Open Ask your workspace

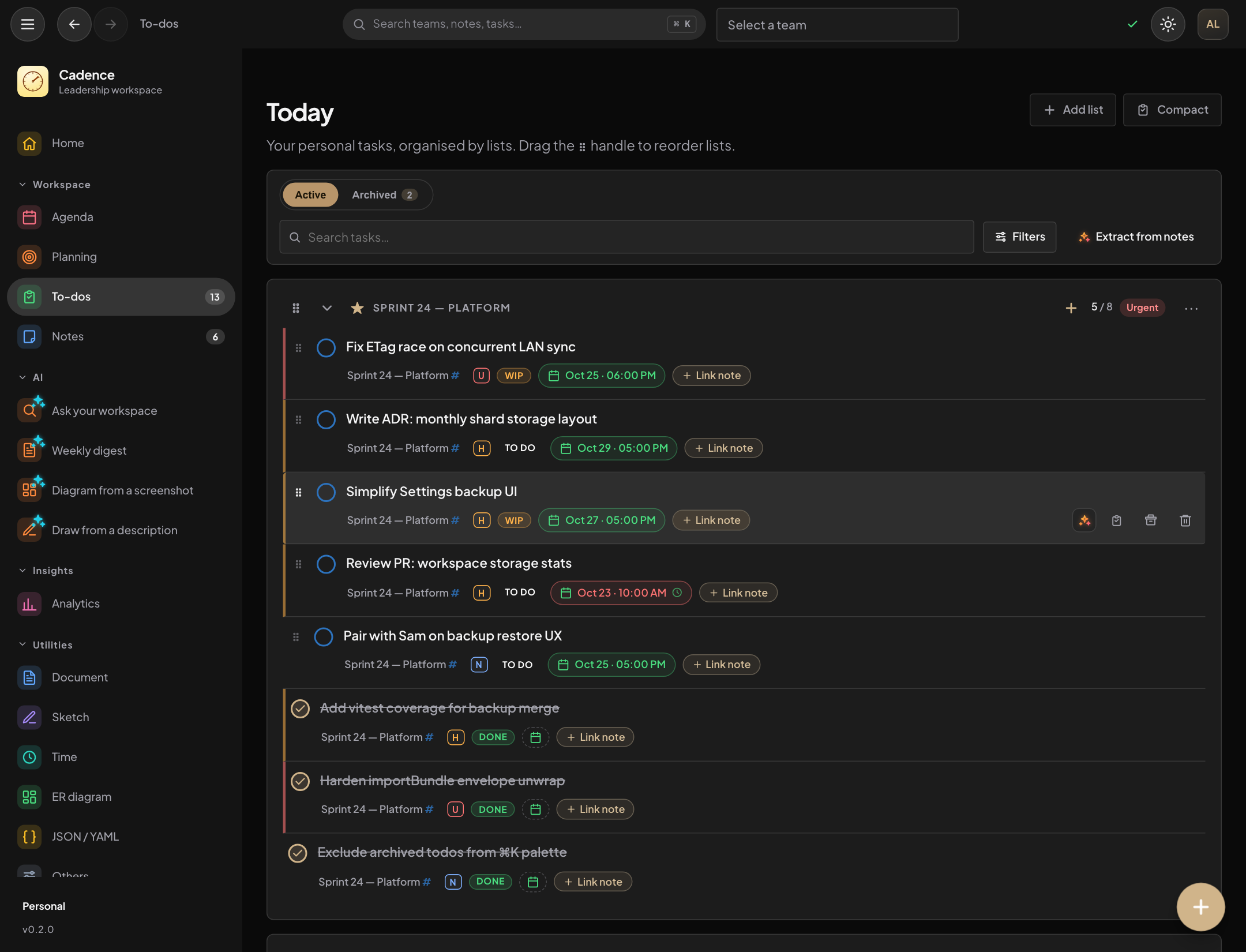coord(121,411)
